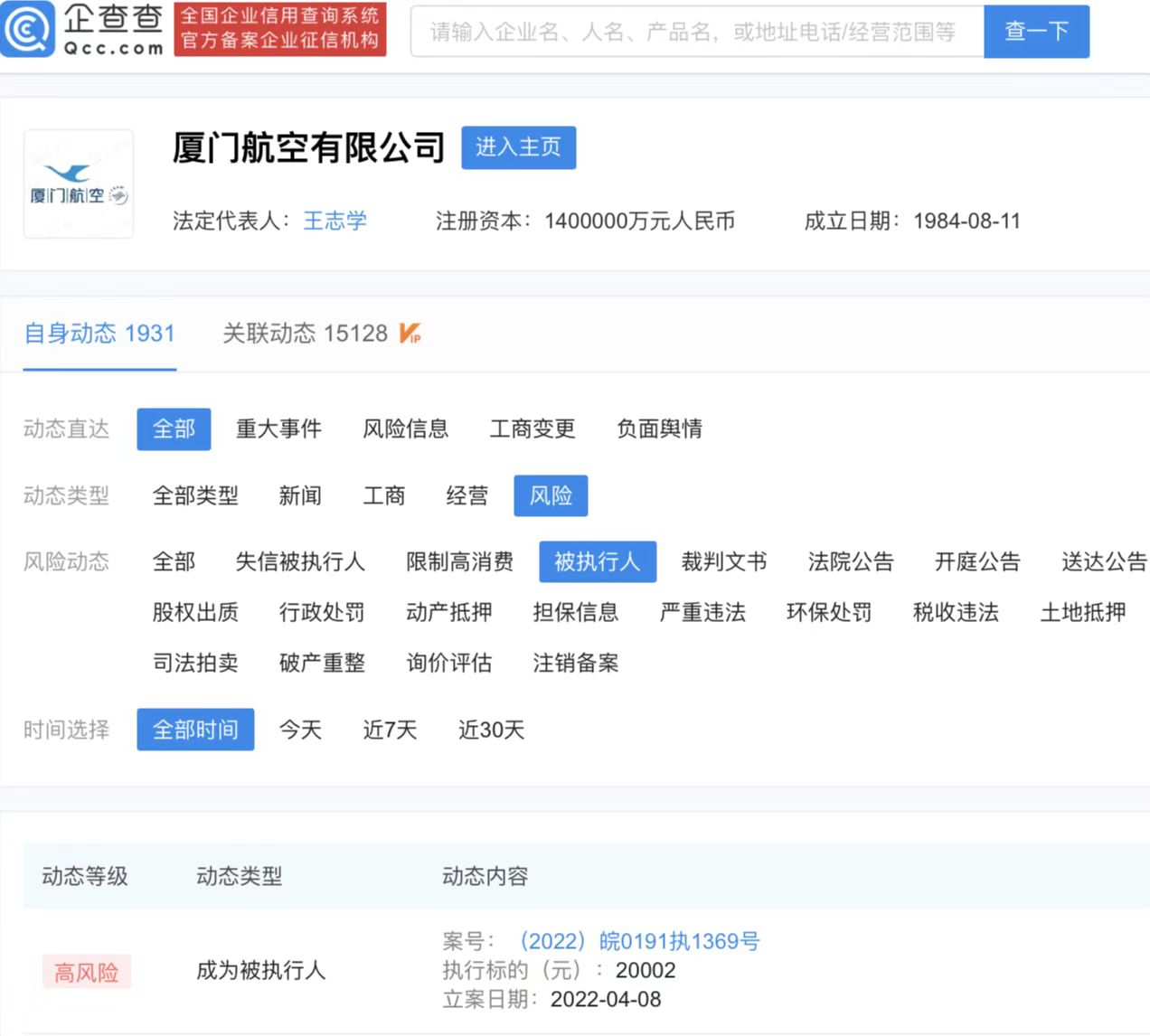Click 立案日期 2022-04-08 value
Screen dimensions: 1150x1036
point(606,999)
